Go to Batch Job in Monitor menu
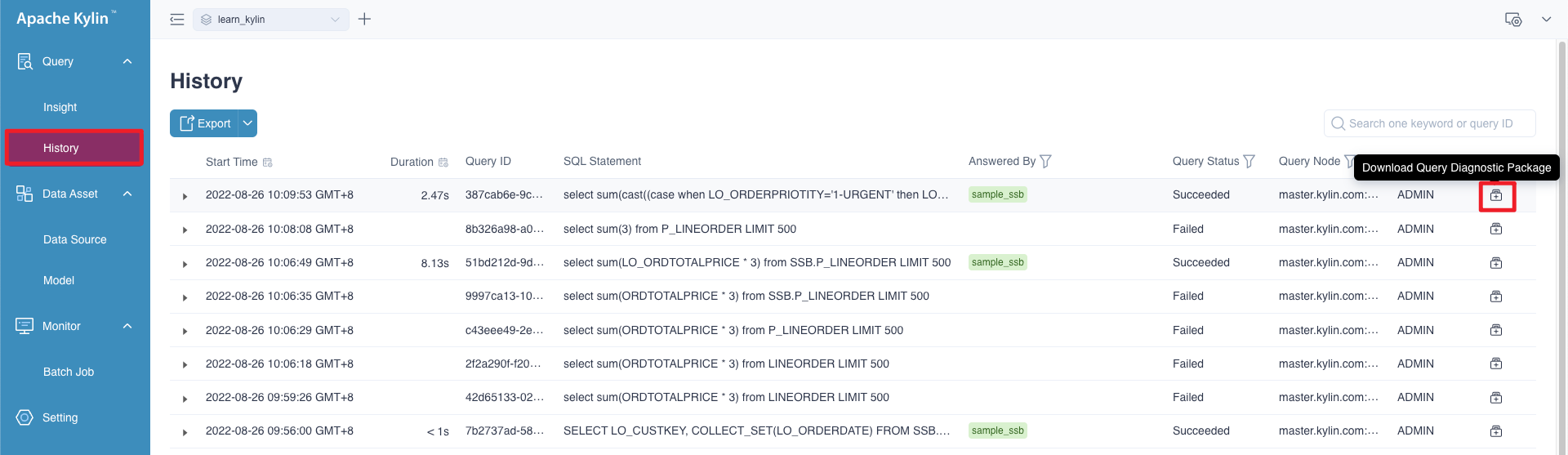 (69, 372)
